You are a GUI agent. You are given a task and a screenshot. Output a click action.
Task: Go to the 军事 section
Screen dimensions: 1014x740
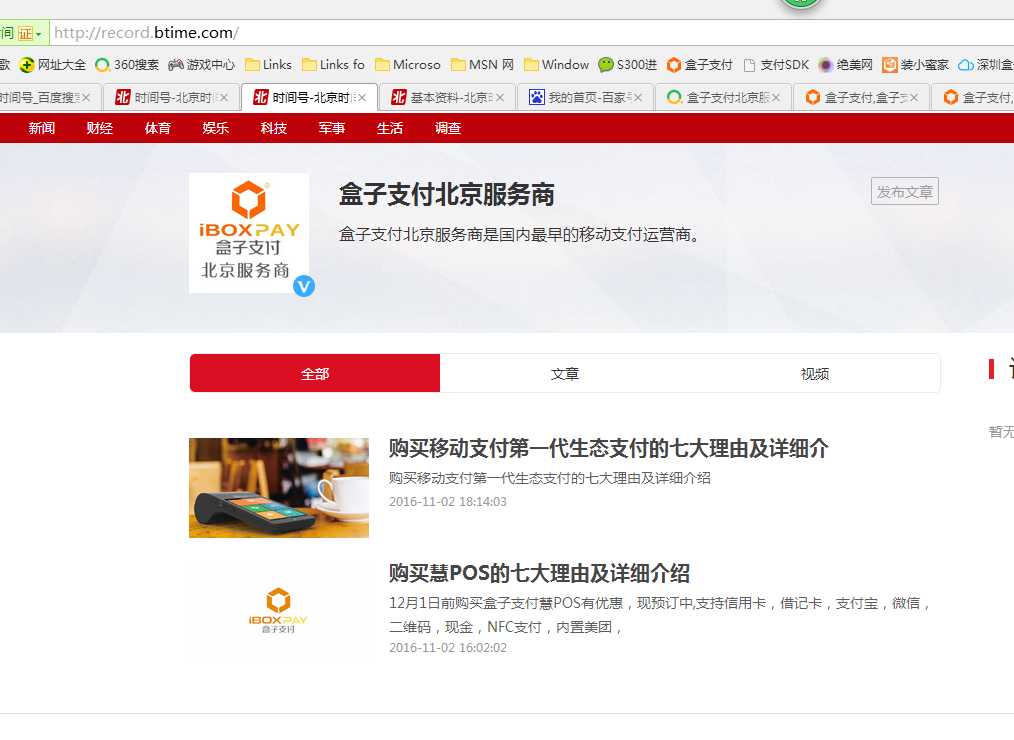[x=332, y=128]
